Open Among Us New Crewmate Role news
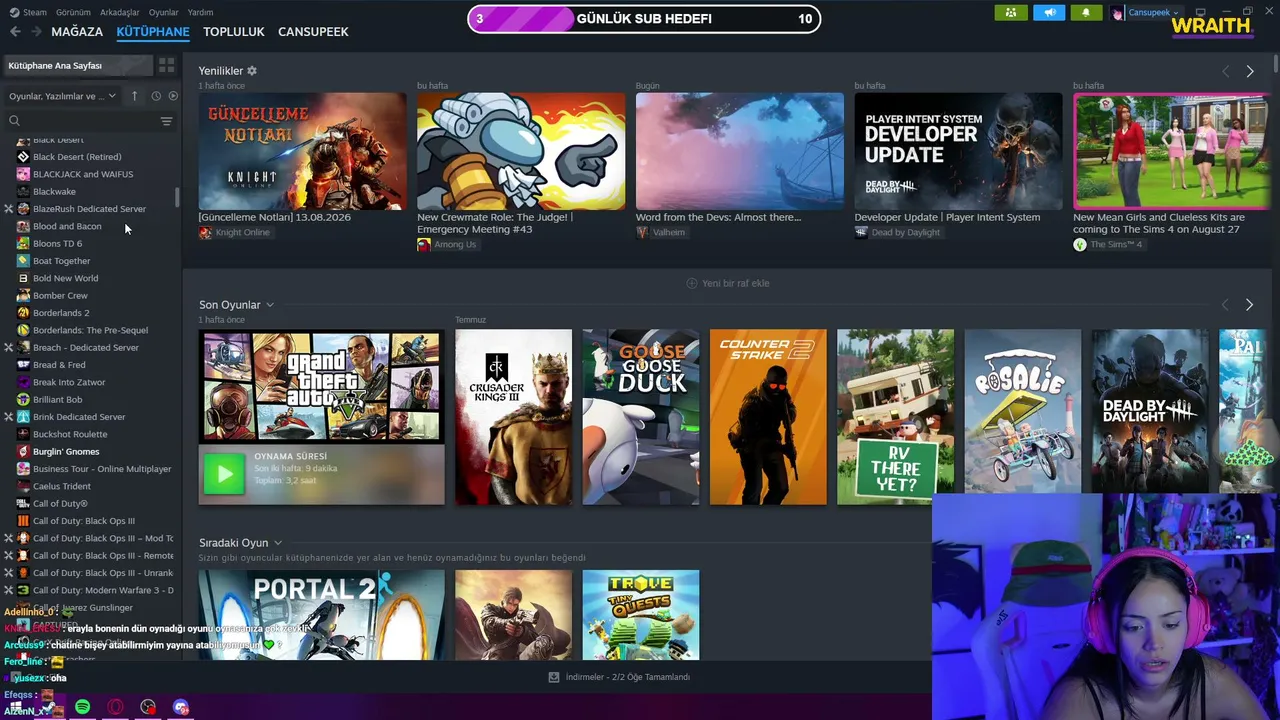Image resolution: width=1280 pixels, height=720 pixels. 521,151
